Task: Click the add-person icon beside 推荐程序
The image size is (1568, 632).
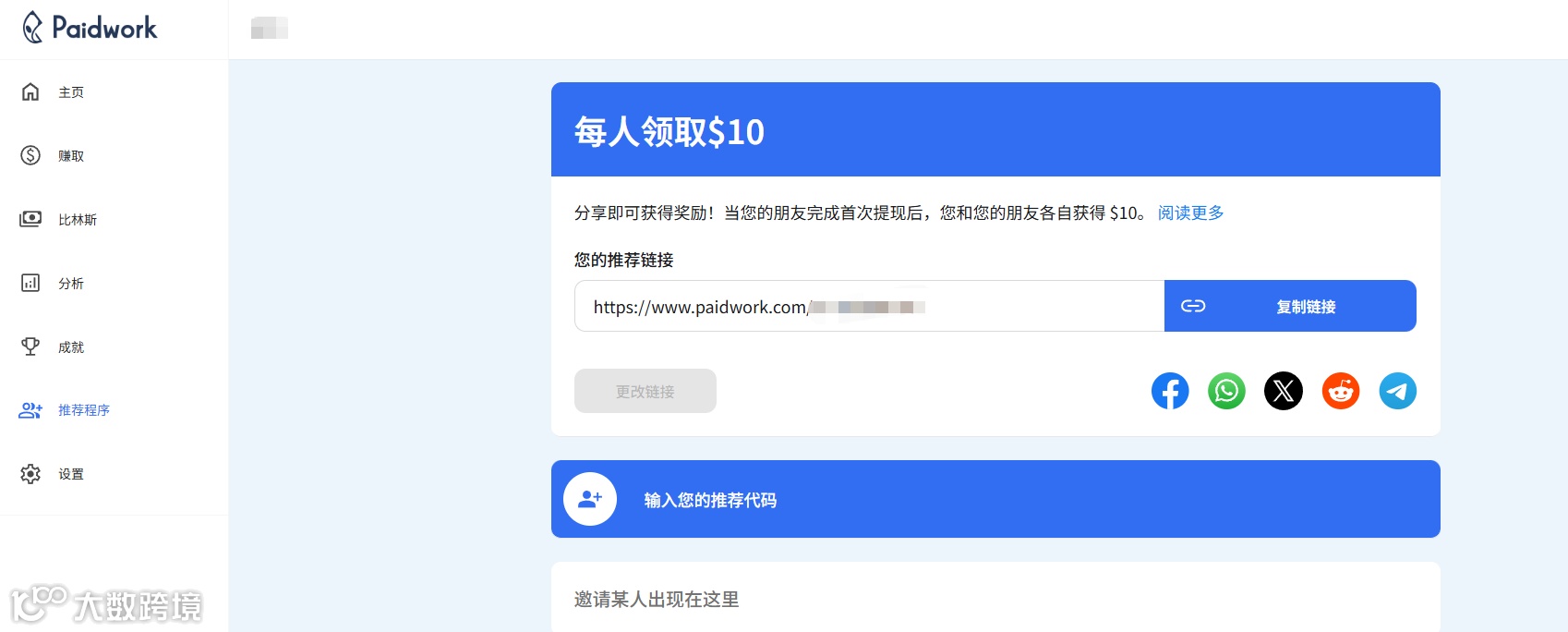Action: coord(30,410)
